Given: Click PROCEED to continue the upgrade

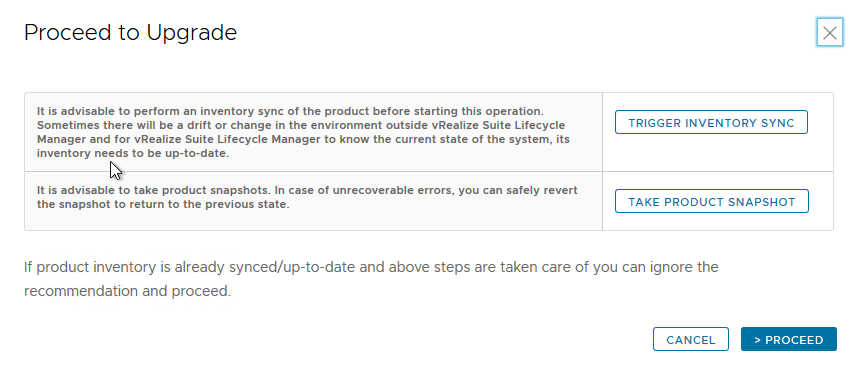Looking at the screenshot, I should 789,339.
